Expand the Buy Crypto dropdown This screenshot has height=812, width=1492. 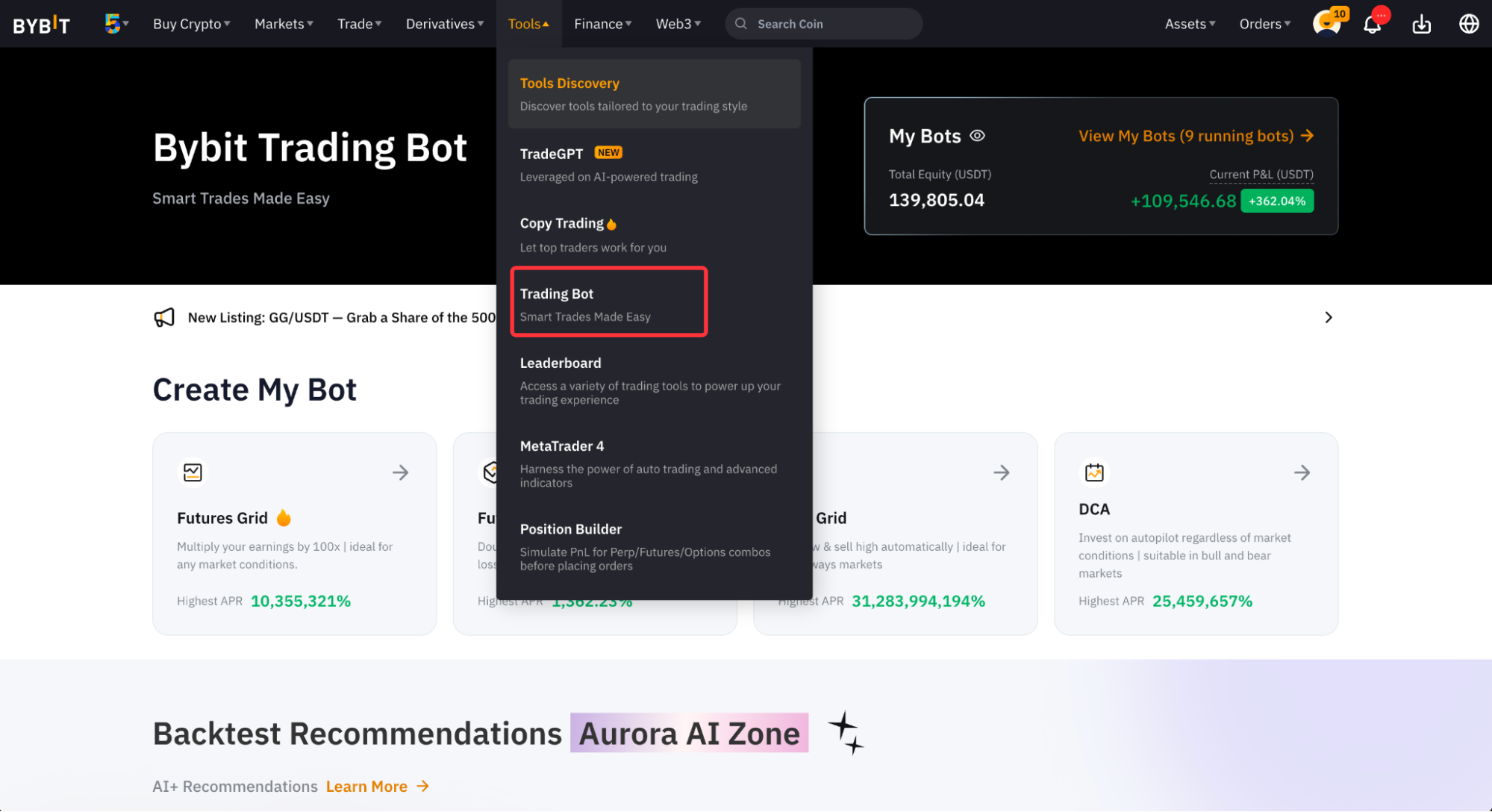[x=191, y=24]
